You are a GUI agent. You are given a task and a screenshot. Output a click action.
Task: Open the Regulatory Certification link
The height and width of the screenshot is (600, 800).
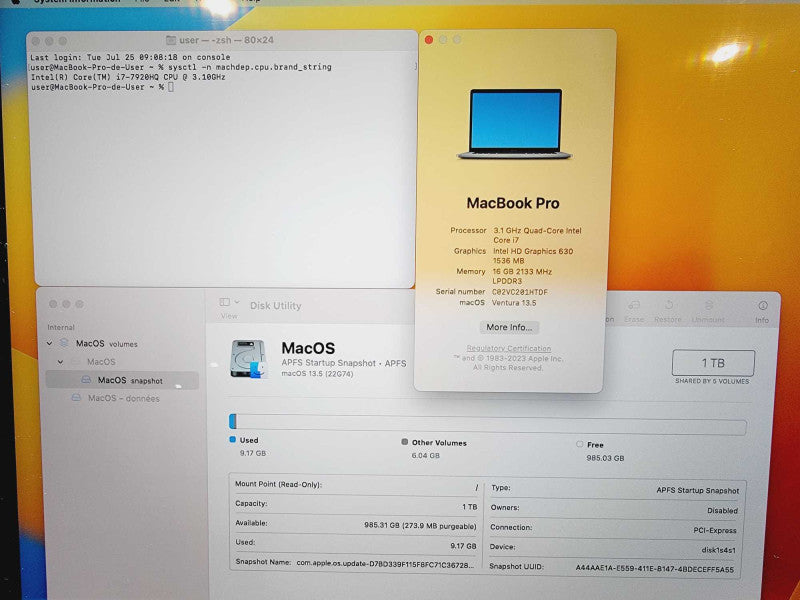(x=509, y=348)
